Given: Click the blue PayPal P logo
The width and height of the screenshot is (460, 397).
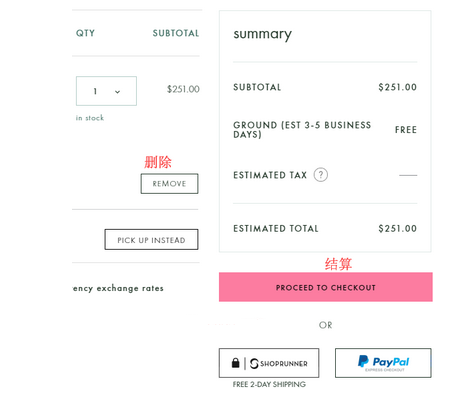Looking at the screenshot, I should [363, 361].
